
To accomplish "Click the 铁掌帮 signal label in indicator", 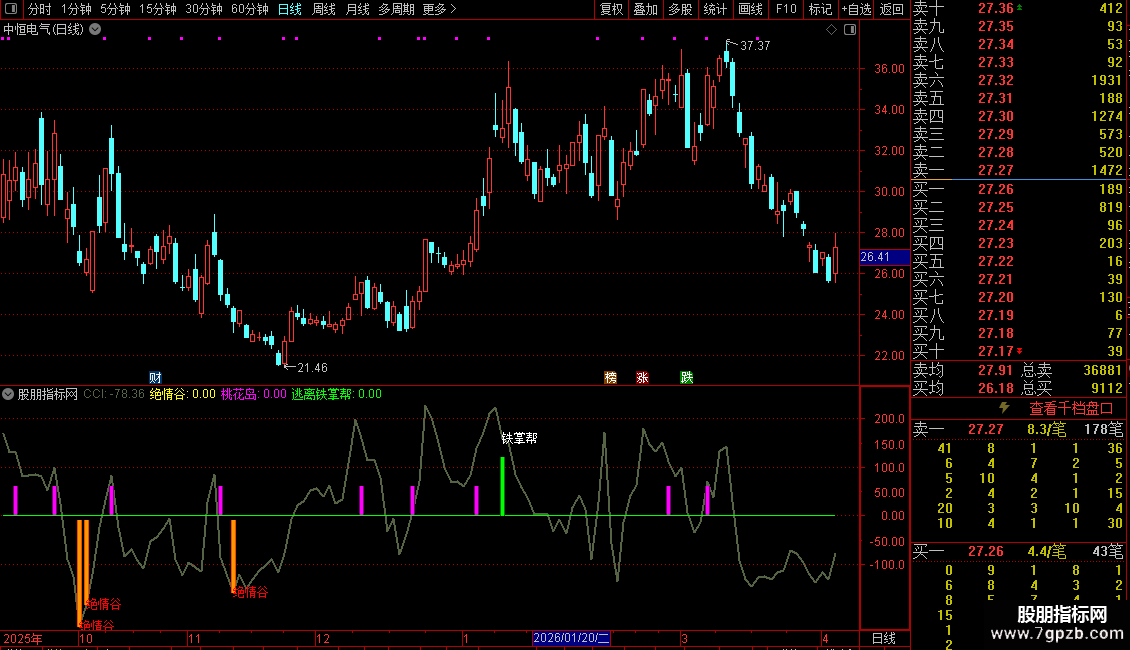I will 519,438.
